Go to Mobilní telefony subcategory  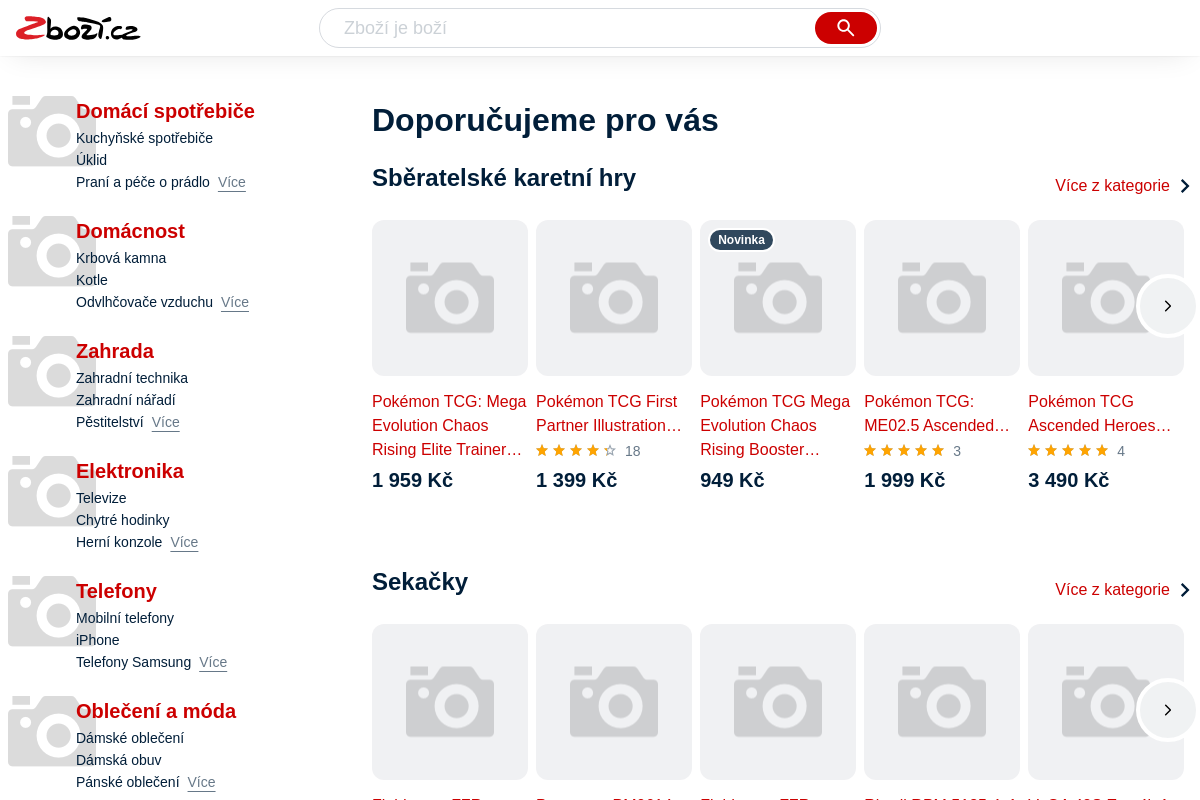[x=125, y=618]
